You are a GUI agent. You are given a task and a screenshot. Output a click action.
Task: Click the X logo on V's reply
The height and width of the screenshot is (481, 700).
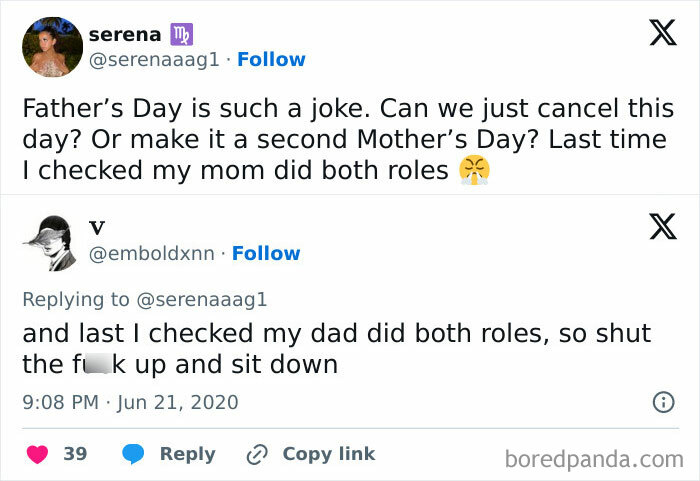click(x=655, y=228)
